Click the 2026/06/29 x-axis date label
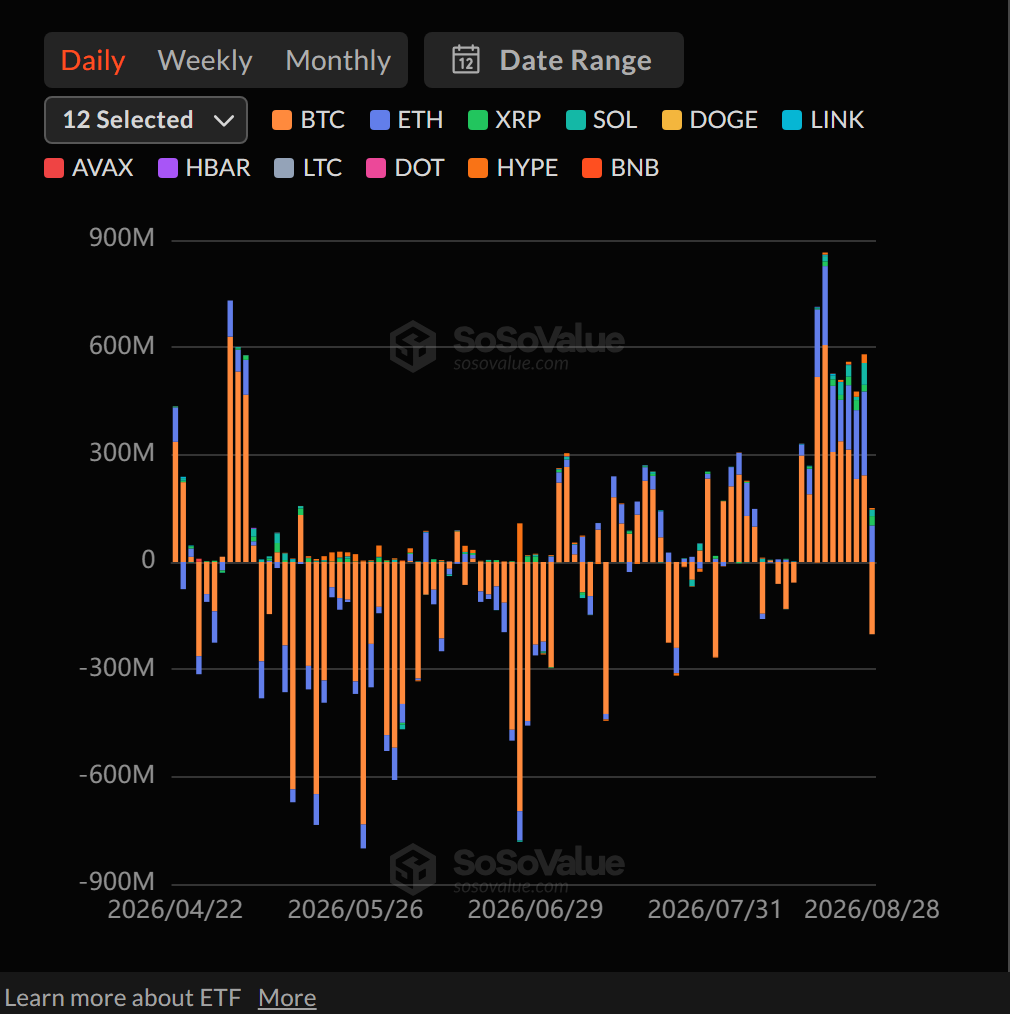The image size is (1010, 1014). (x=535, y=909)
